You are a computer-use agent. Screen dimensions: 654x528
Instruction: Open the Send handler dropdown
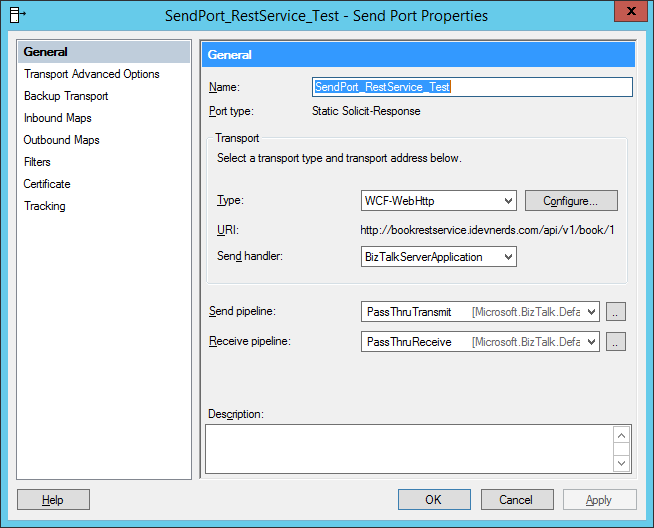pos(439,256)
